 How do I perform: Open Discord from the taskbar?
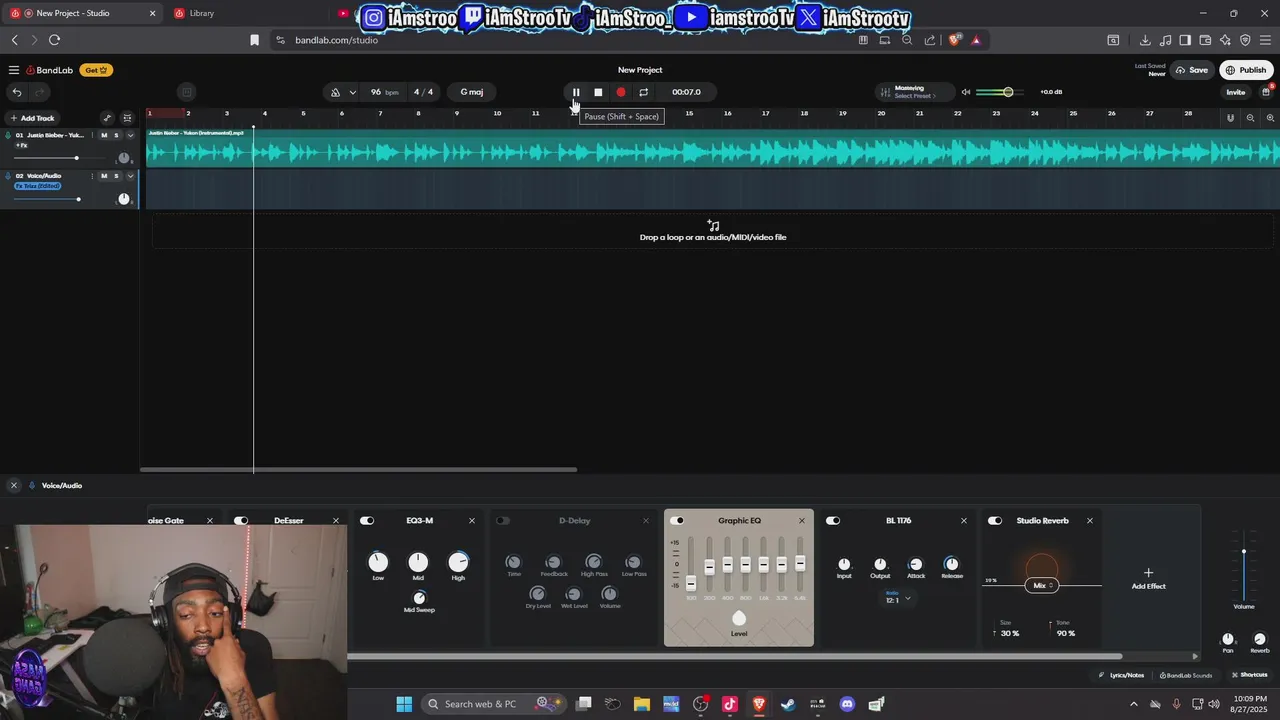[847, 704]
